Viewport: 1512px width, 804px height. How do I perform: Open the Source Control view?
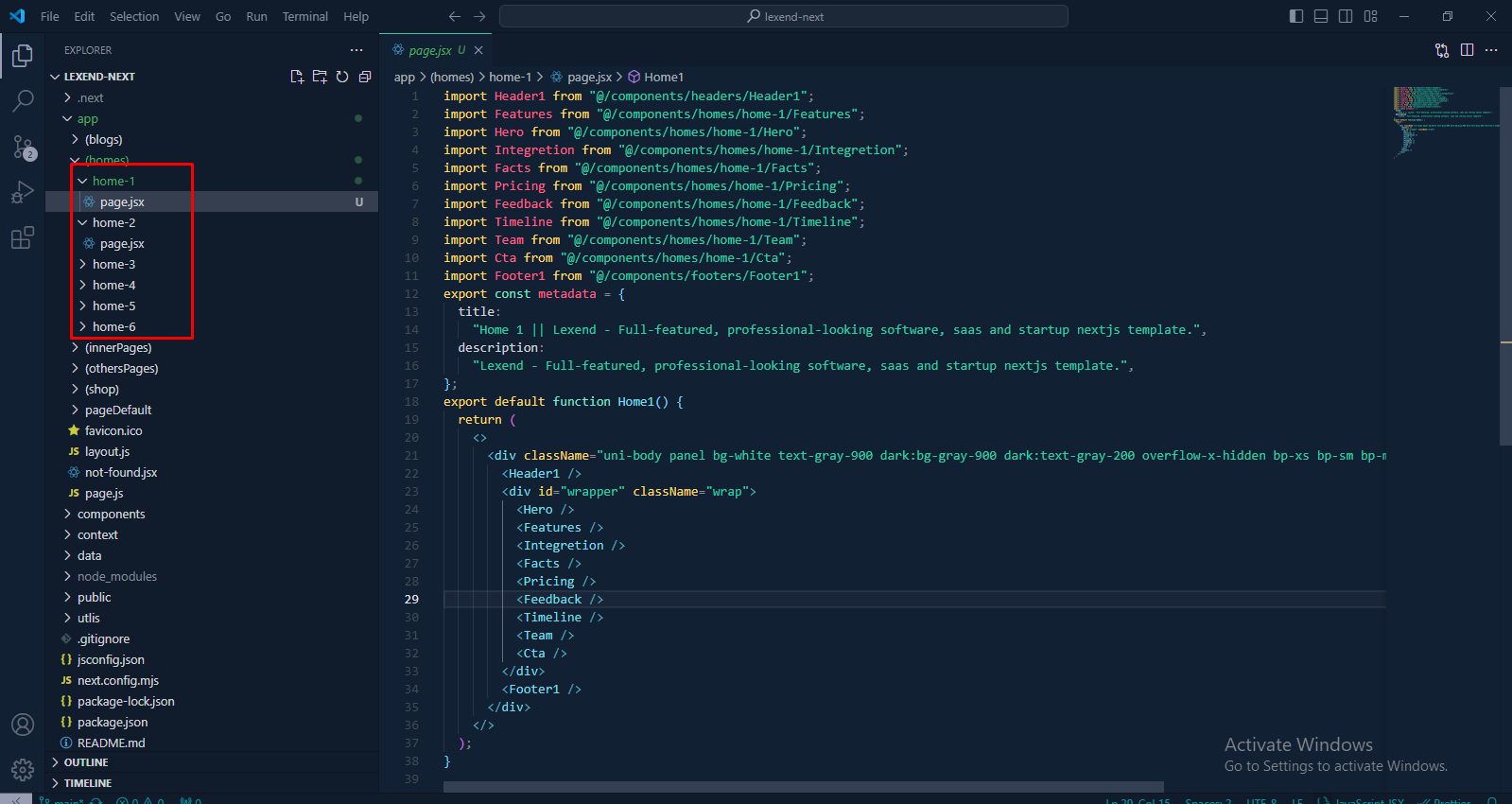tap(23, 147)
